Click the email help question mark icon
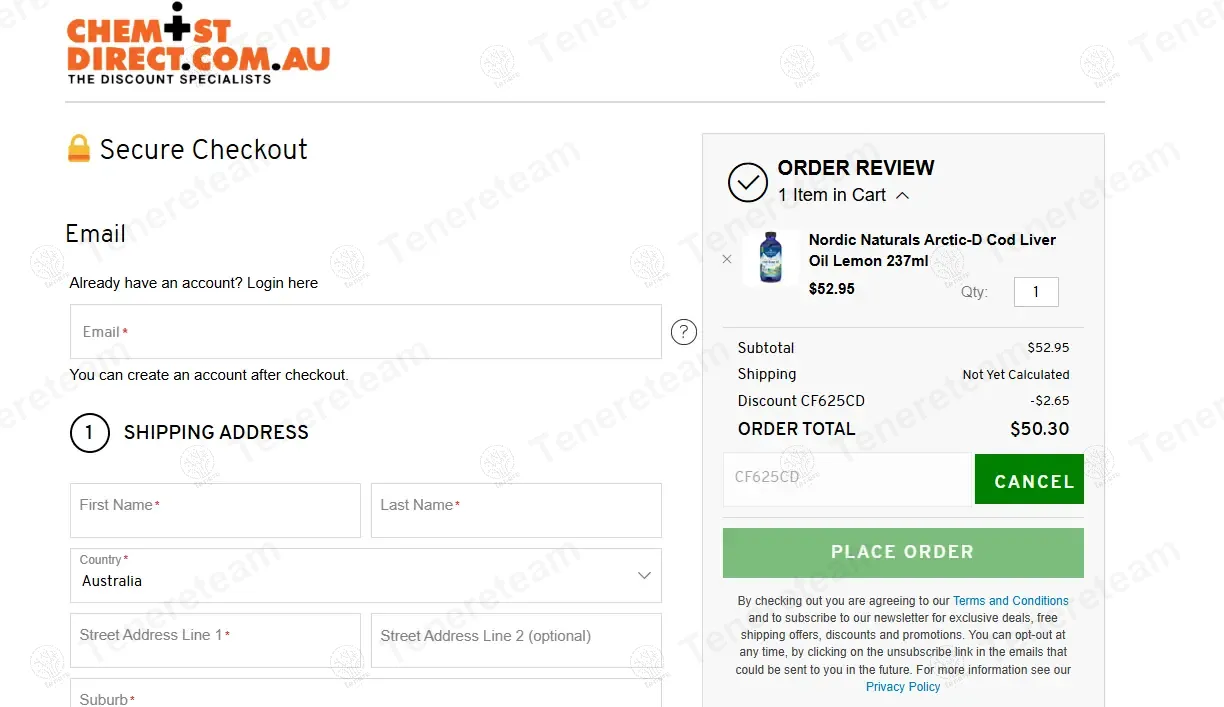The width and height of the screenshot is (1224, 707). (684, 332)
